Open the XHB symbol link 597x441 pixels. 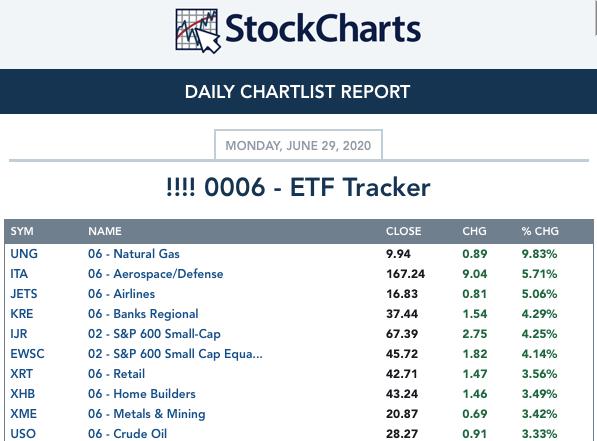coord(22,394)
